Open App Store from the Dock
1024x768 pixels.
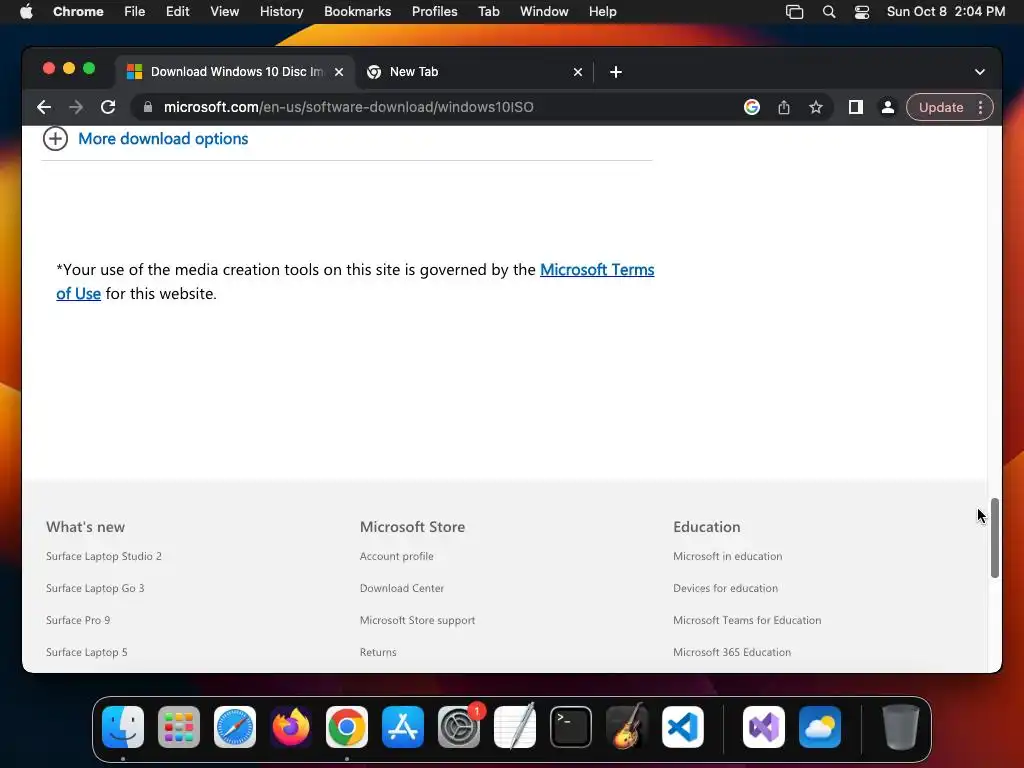click(x=403, y=727)
